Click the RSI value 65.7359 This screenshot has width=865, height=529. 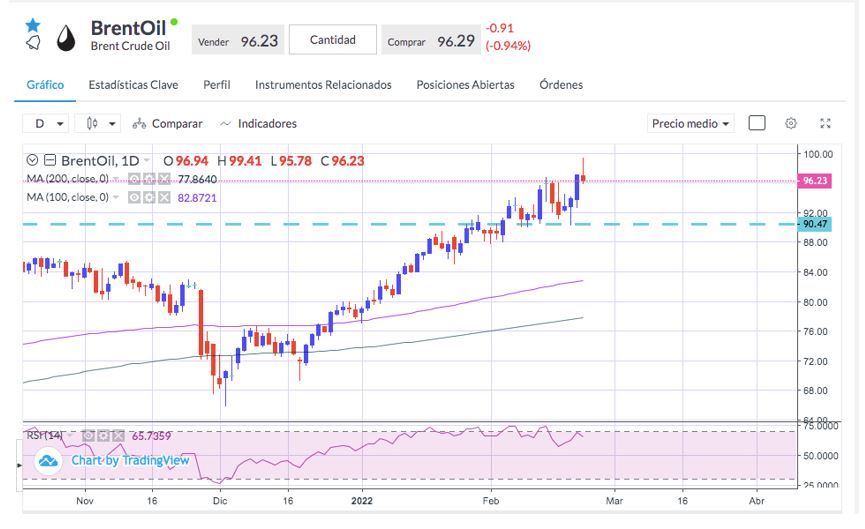click(152, 436)
